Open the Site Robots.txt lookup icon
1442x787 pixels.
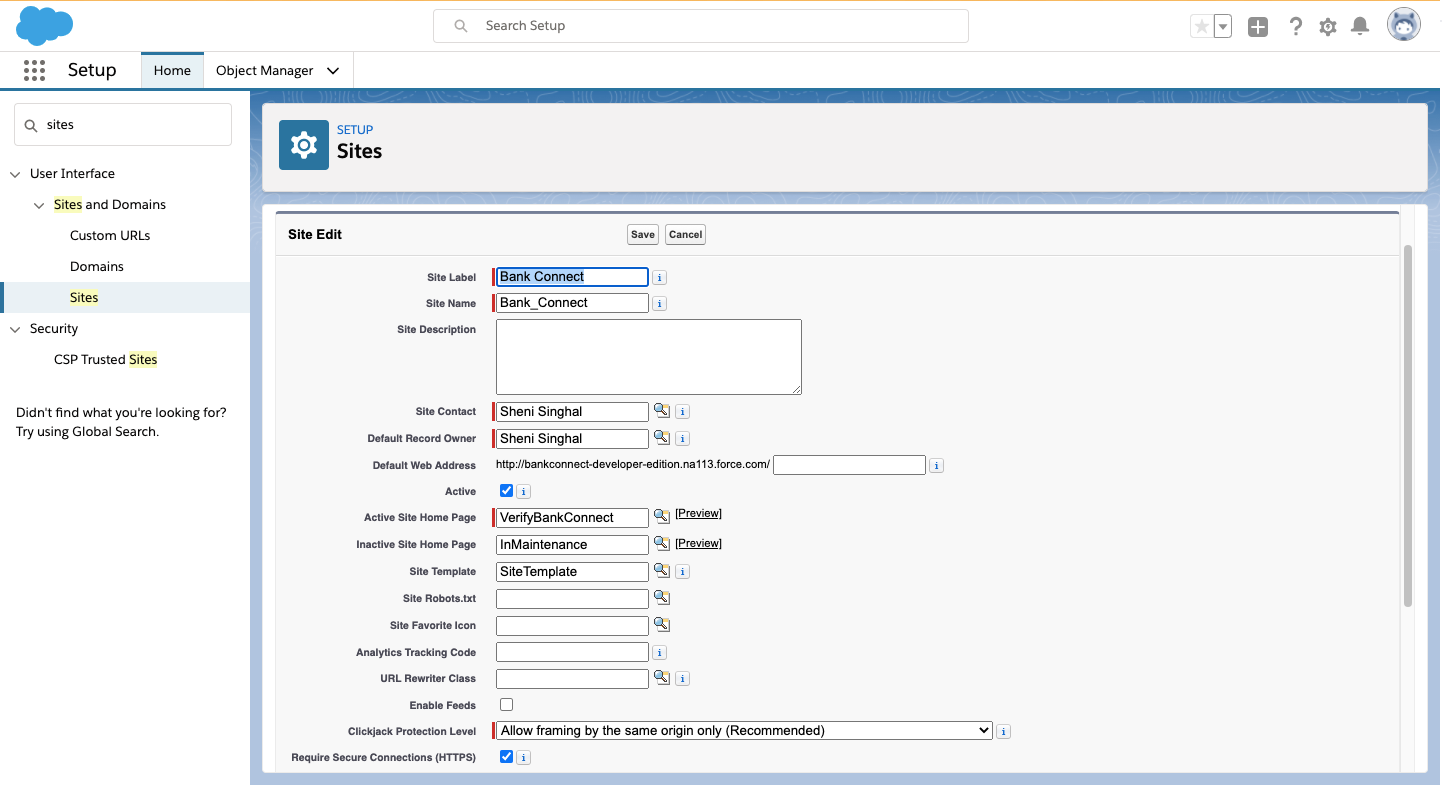point(662,597)
